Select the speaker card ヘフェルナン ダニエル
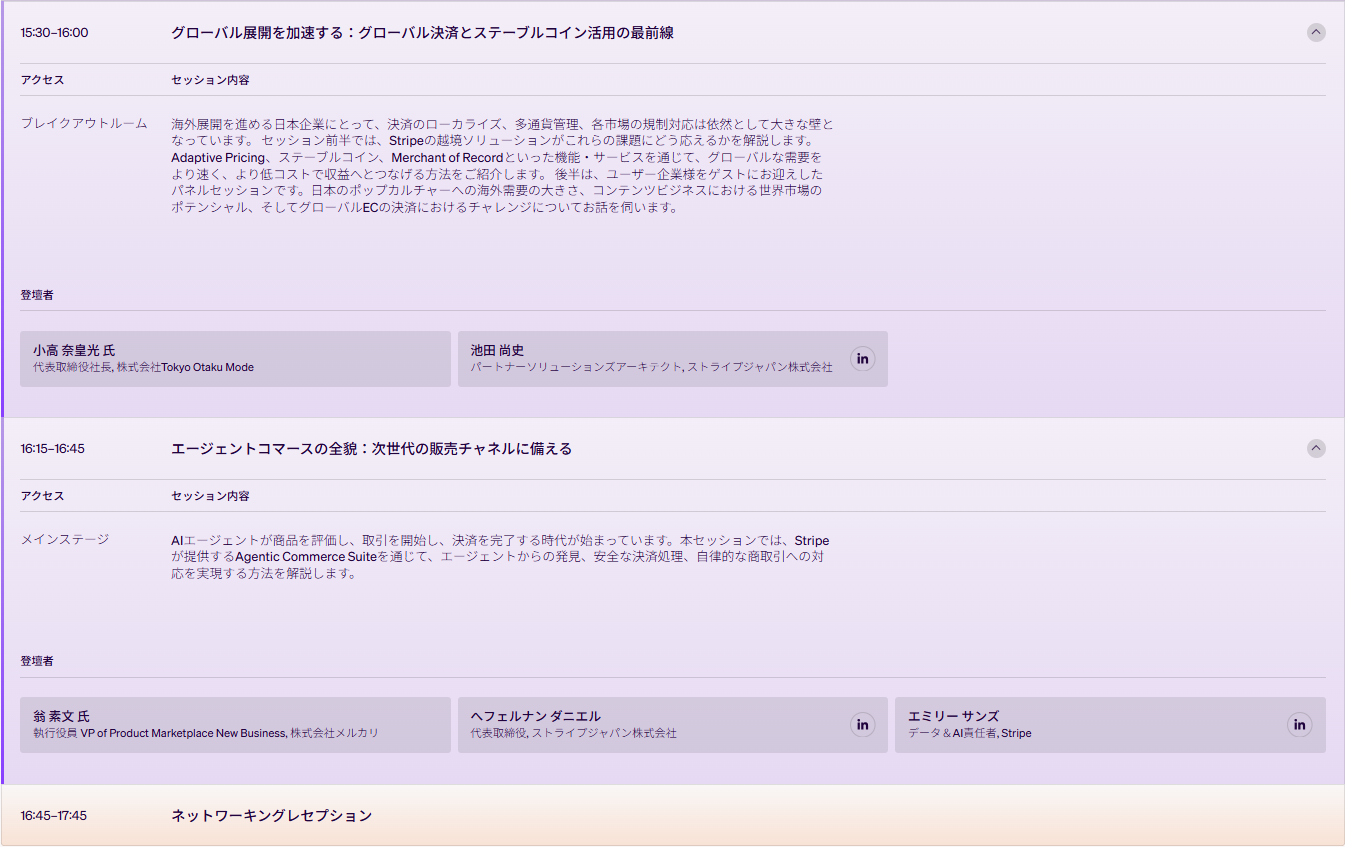 pos(672,725)
